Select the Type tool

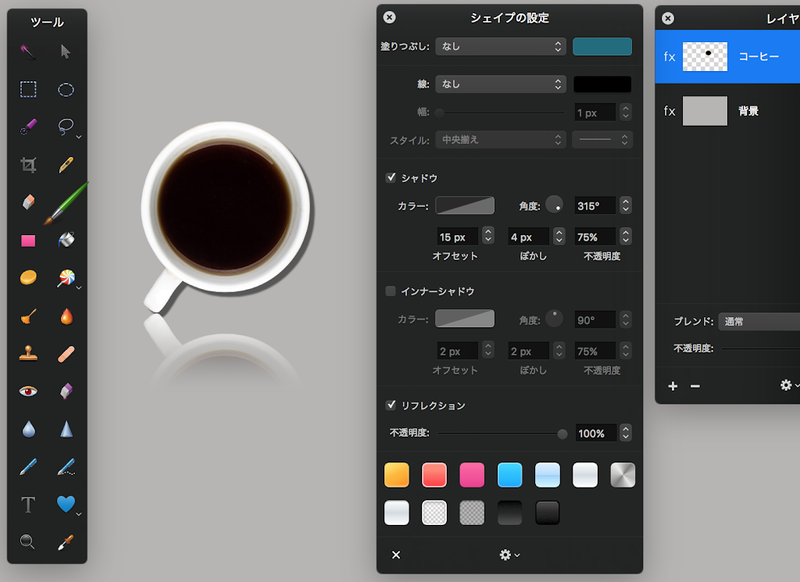(x=28, y=504)
